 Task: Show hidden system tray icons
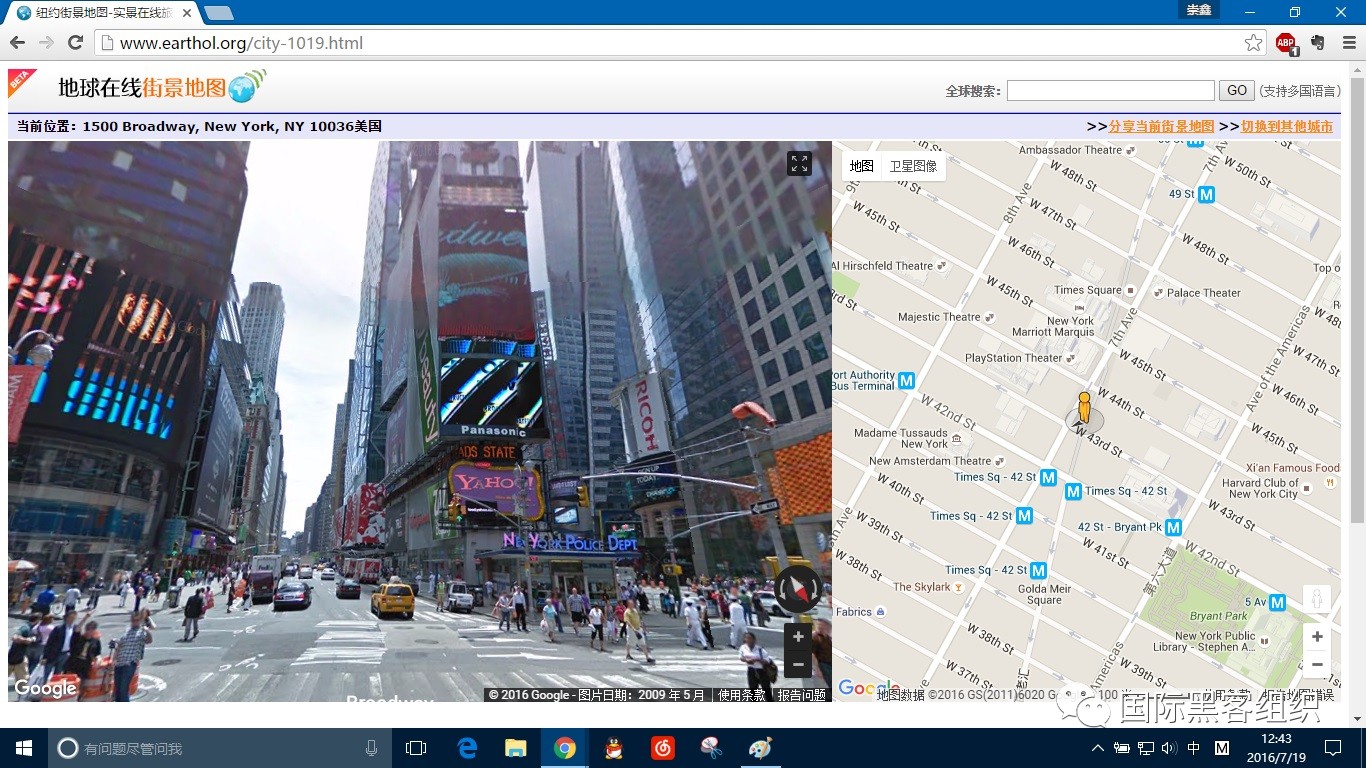(x=1098, y=748)
